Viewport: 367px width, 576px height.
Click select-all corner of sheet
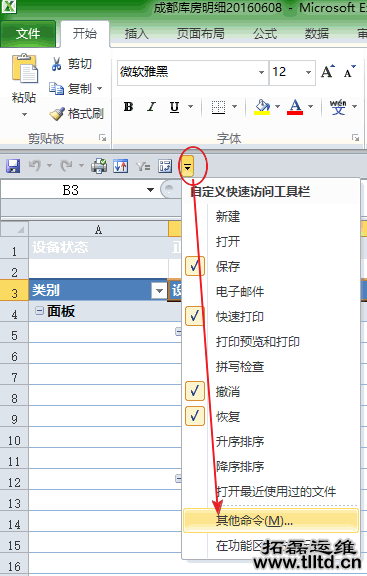click(x=14, y=229)
